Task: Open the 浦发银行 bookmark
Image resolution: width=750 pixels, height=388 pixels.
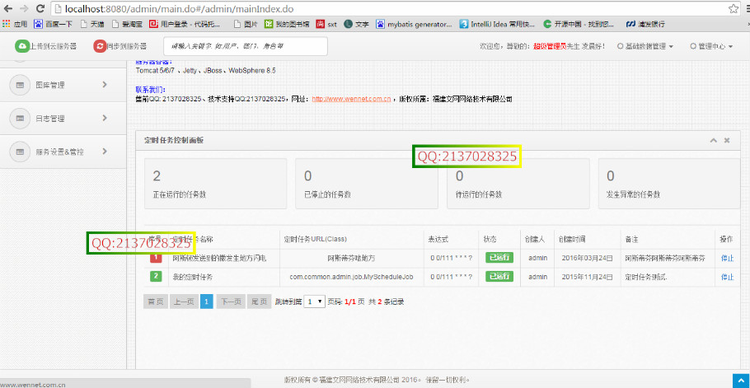Action: 645,23
